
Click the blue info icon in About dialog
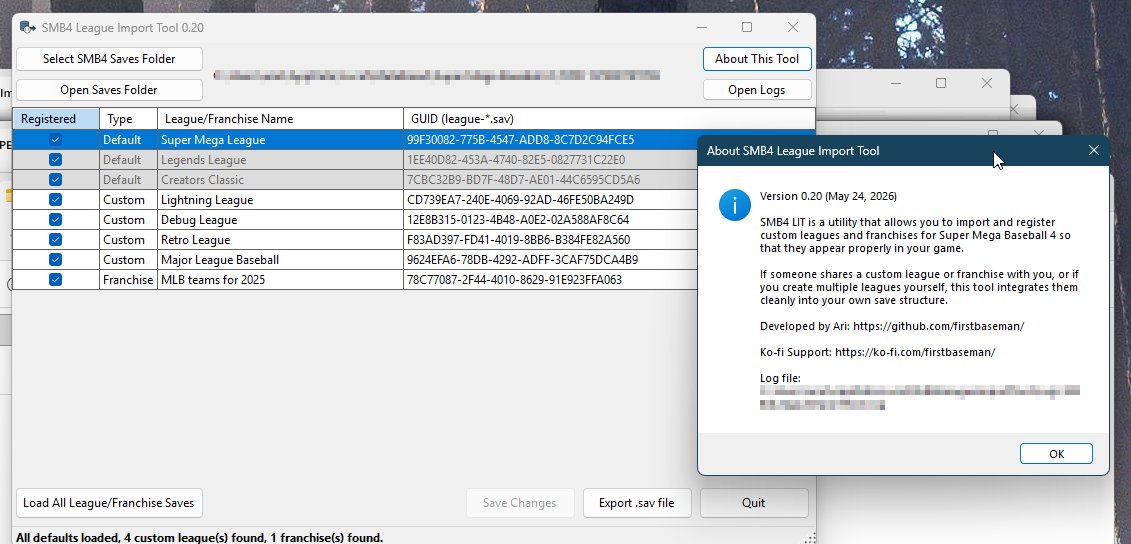click(x=734, y=206)
